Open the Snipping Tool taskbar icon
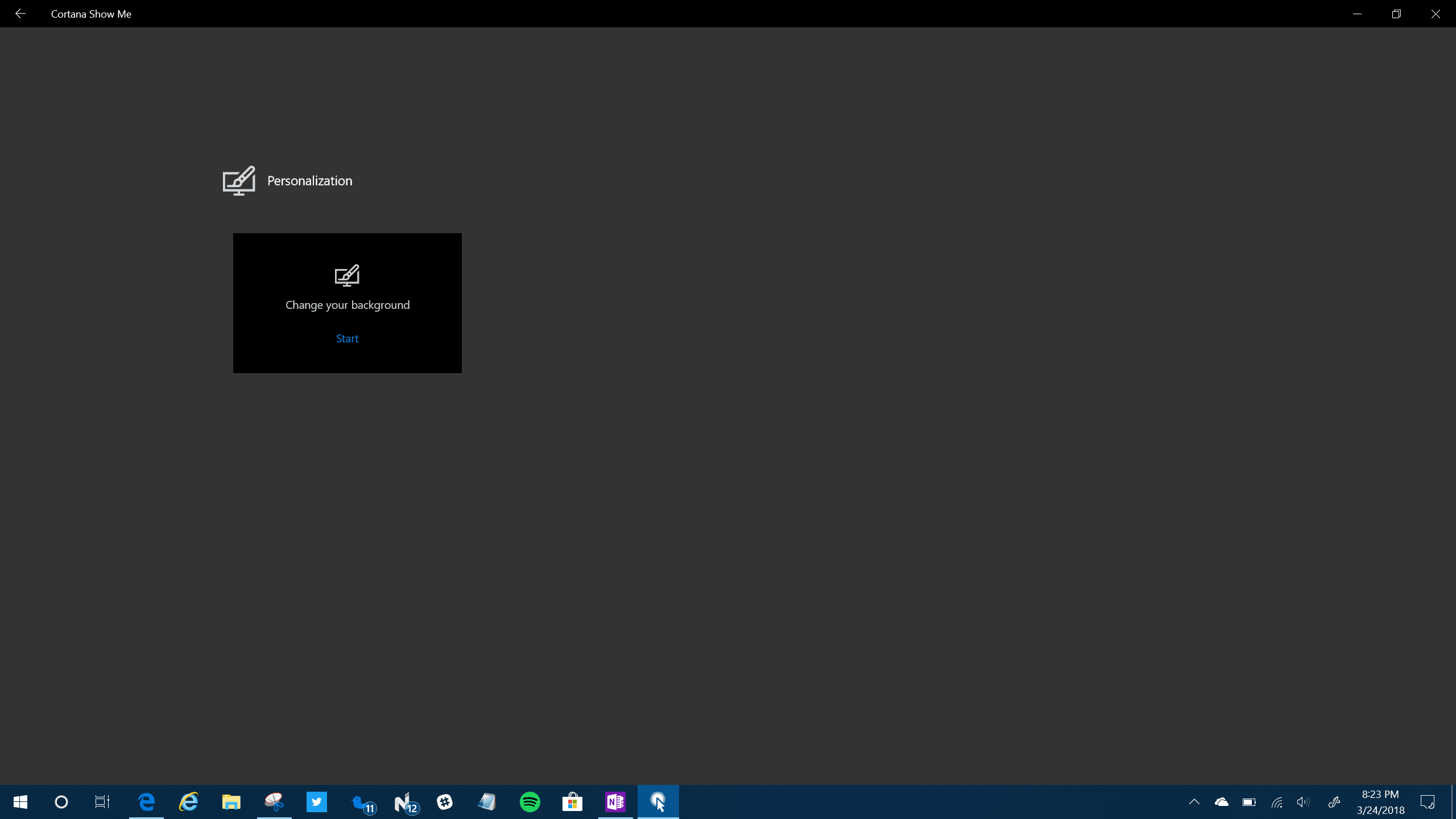This screenshot has width=1456, height=819. pos(274,802)
